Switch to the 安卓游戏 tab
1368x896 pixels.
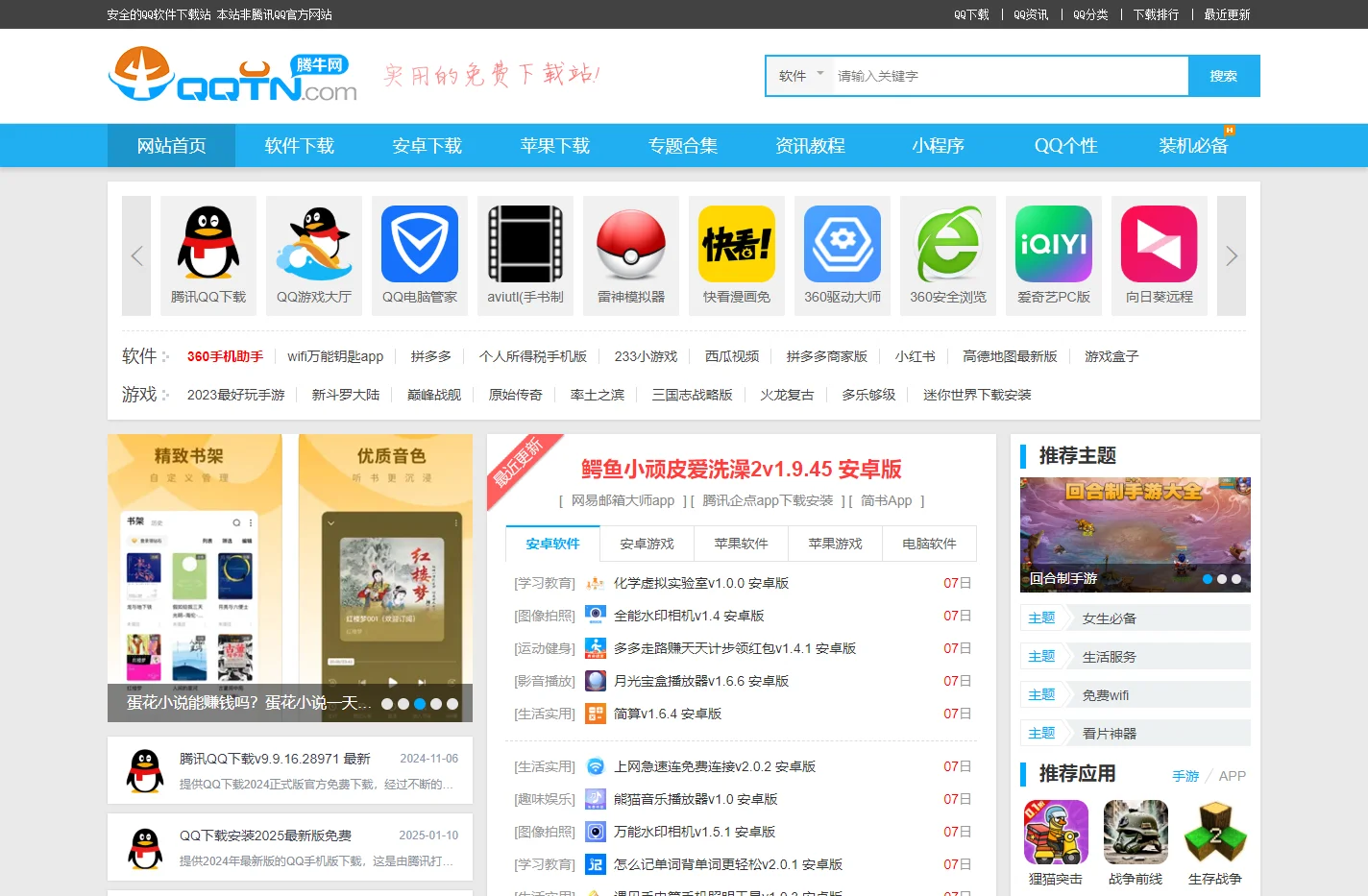click(x=647, y=544)
